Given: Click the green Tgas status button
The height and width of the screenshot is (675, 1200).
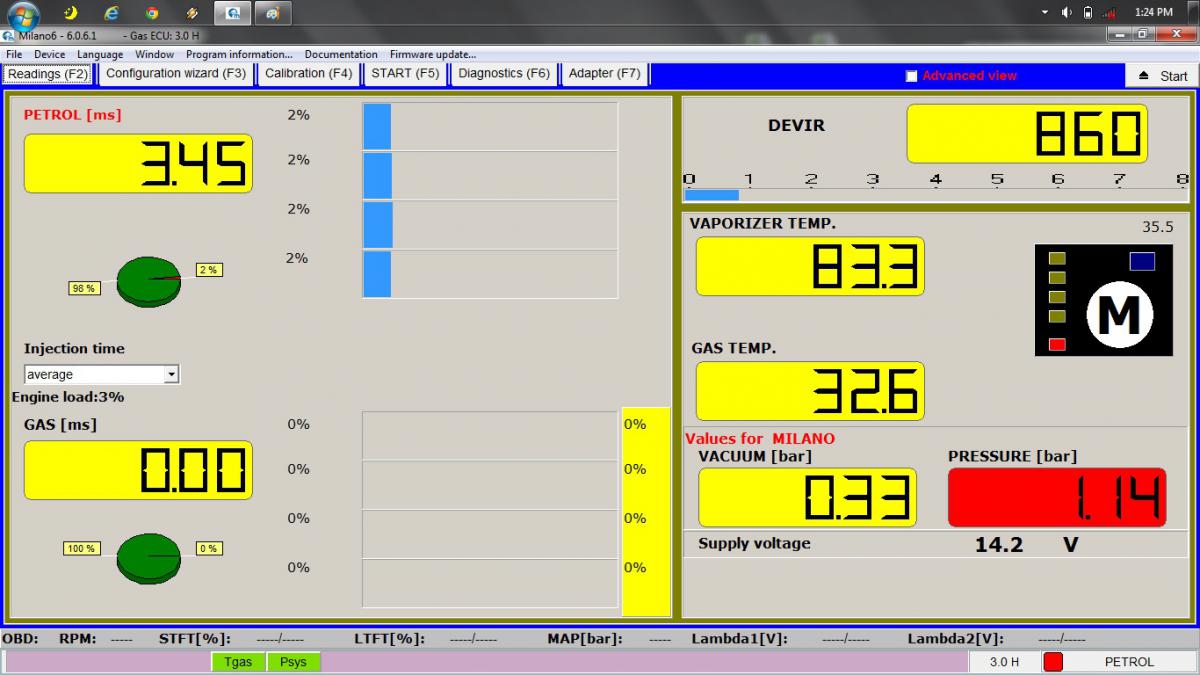Looking at the screenshot, I should (238, 661).
